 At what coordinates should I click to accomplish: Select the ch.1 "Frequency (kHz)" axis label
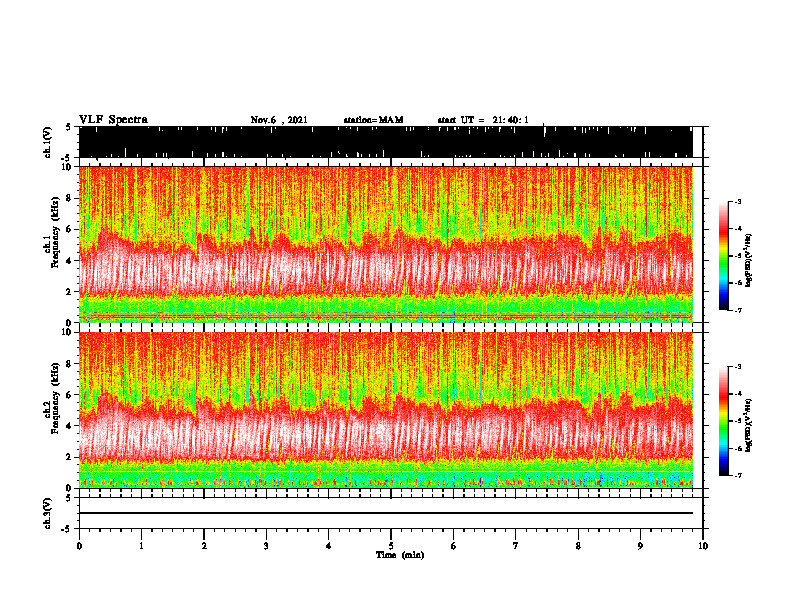[55, 232]
